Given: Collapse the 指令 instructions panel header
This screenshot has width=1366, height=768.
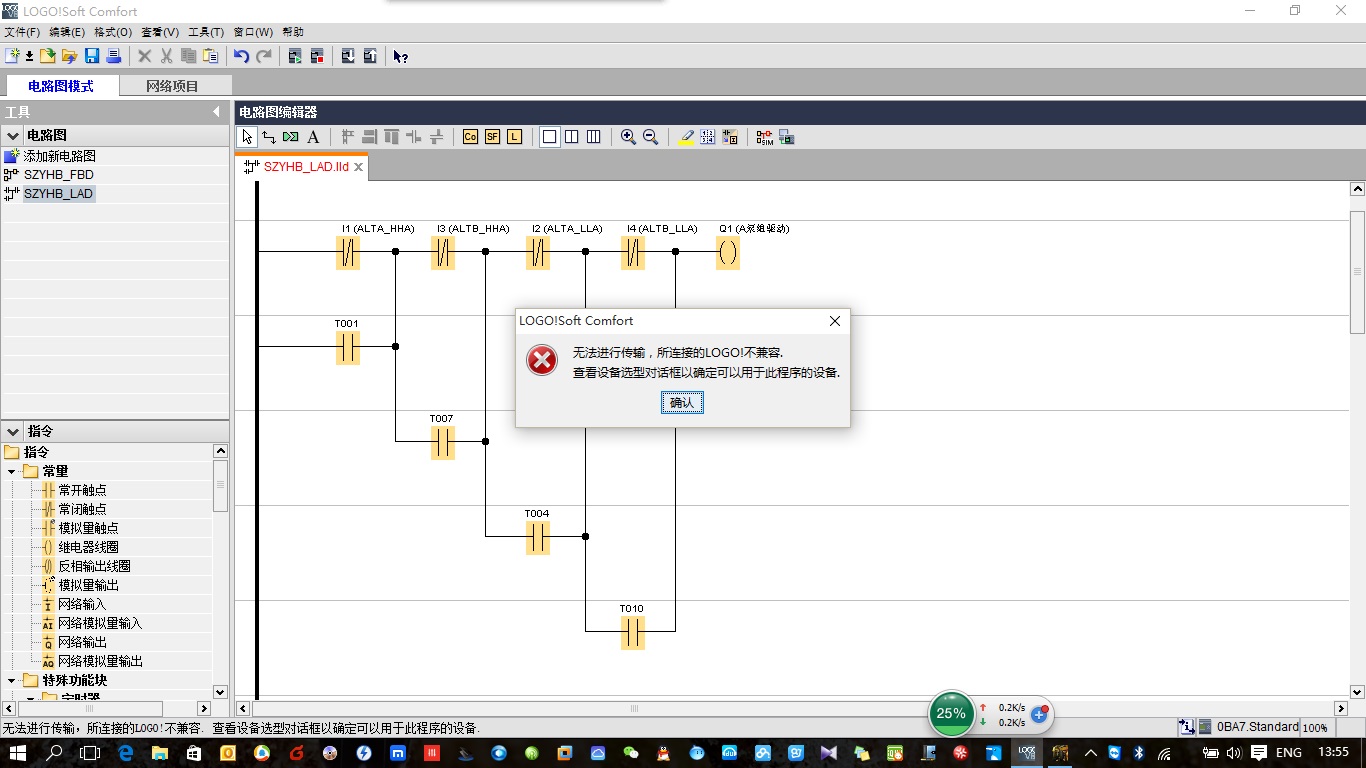Looking at the screenshot, I should click(x=12, y=431).
